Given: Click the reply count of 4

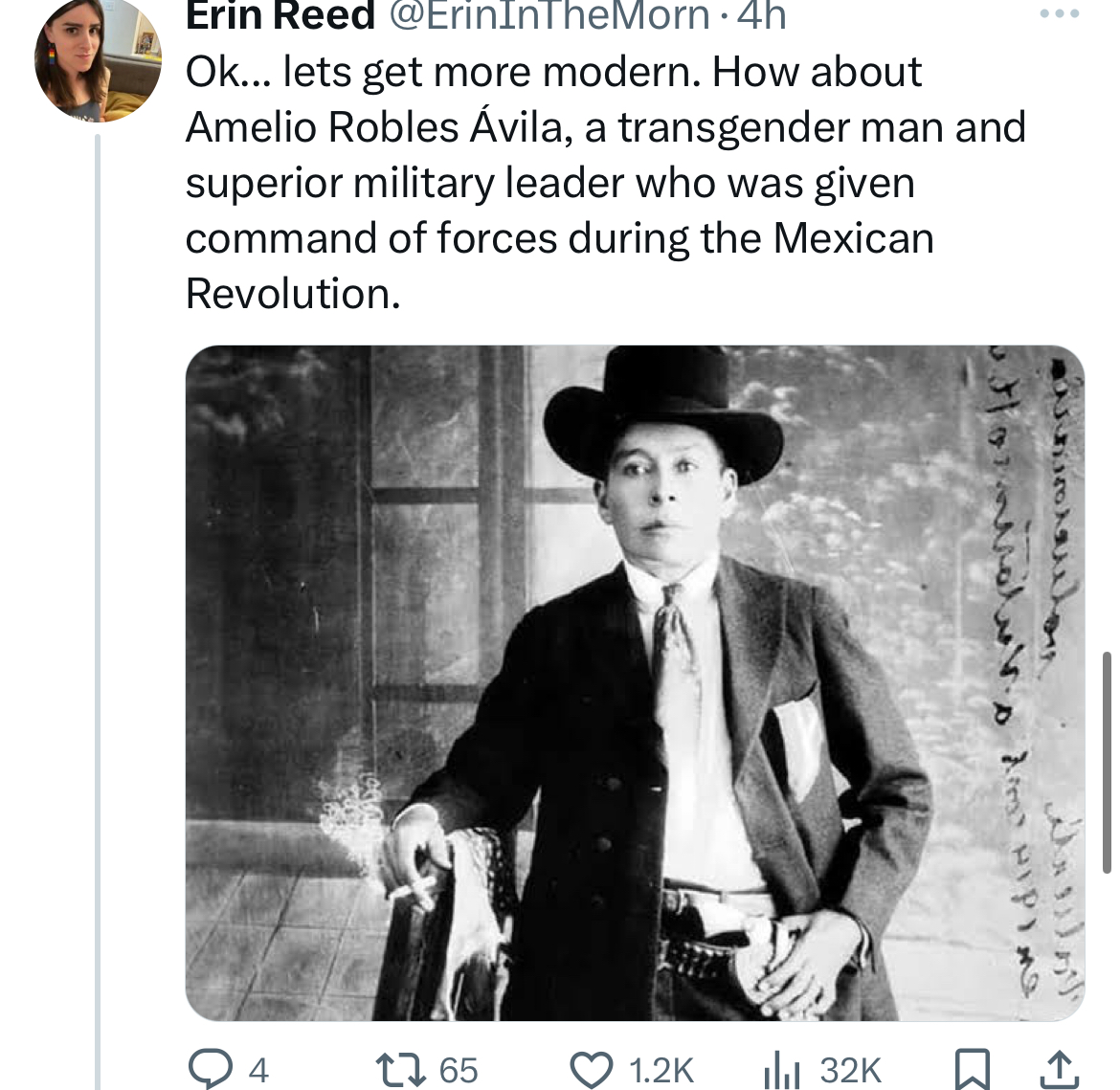Looking at the screenshot, I should 258,1070.
